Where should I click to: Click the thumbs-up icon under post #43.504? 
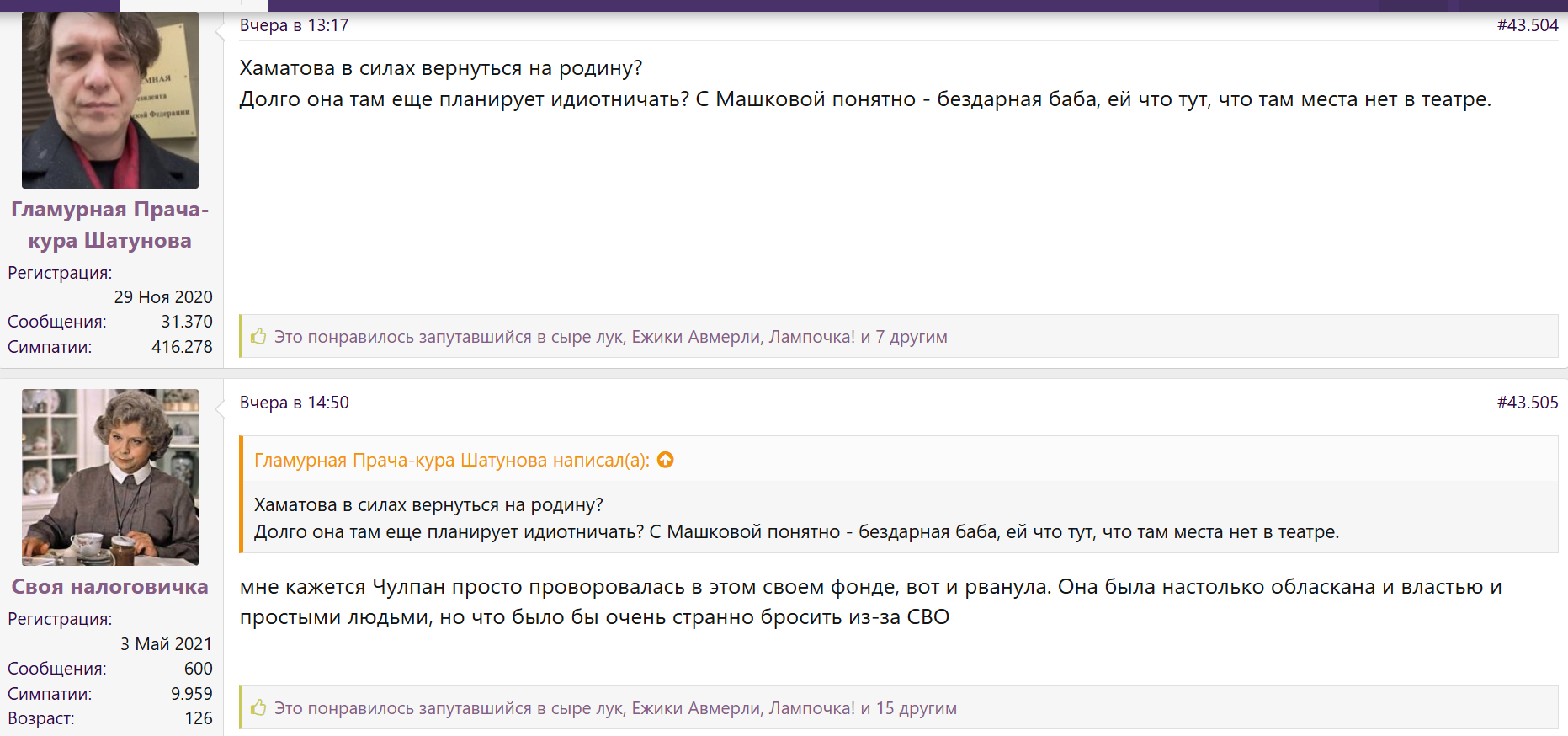click(258, 337)
